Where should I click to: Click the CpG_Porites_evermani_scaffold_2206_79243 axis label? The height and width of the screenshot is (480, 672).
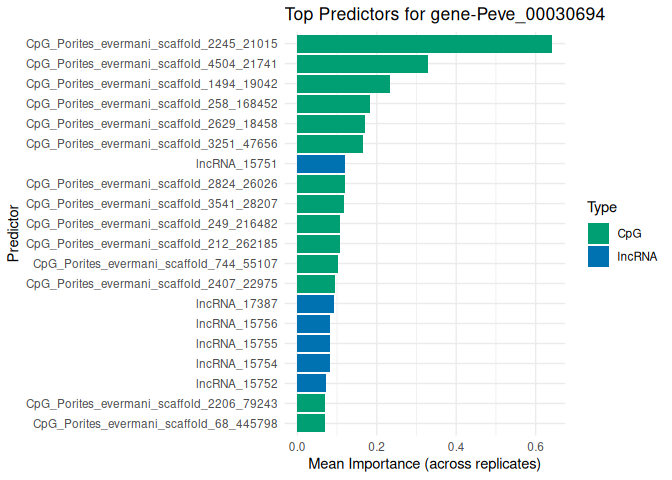(152, 403)
